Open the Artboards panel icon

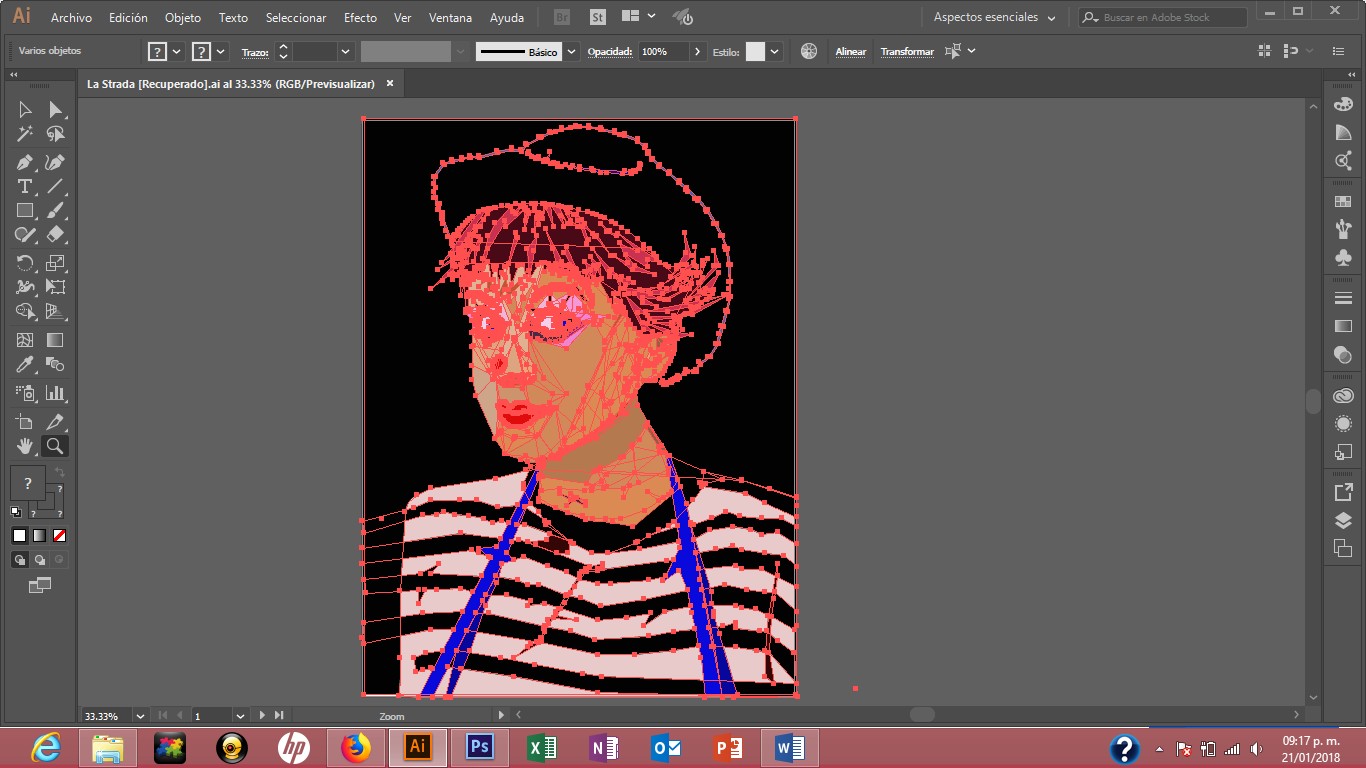[1343, 548]
